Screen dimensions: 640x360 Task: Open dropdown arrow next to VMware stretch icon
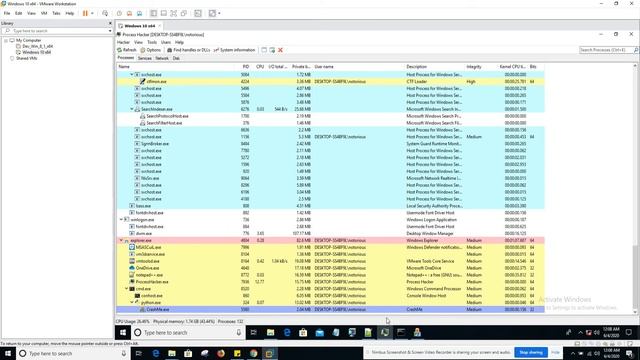(219, 13)
